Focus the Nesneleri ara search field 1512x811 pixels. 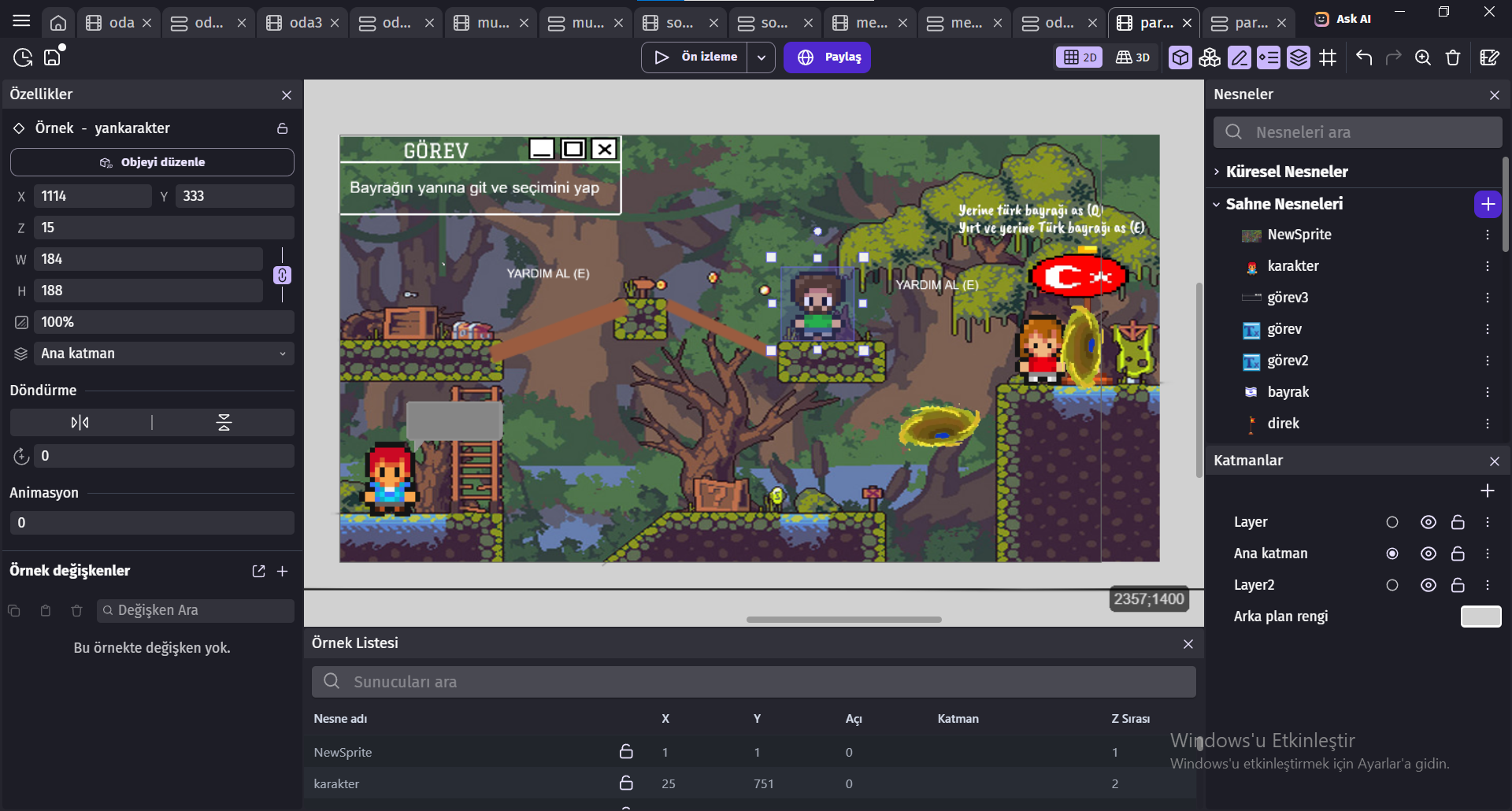(1358, 133)
